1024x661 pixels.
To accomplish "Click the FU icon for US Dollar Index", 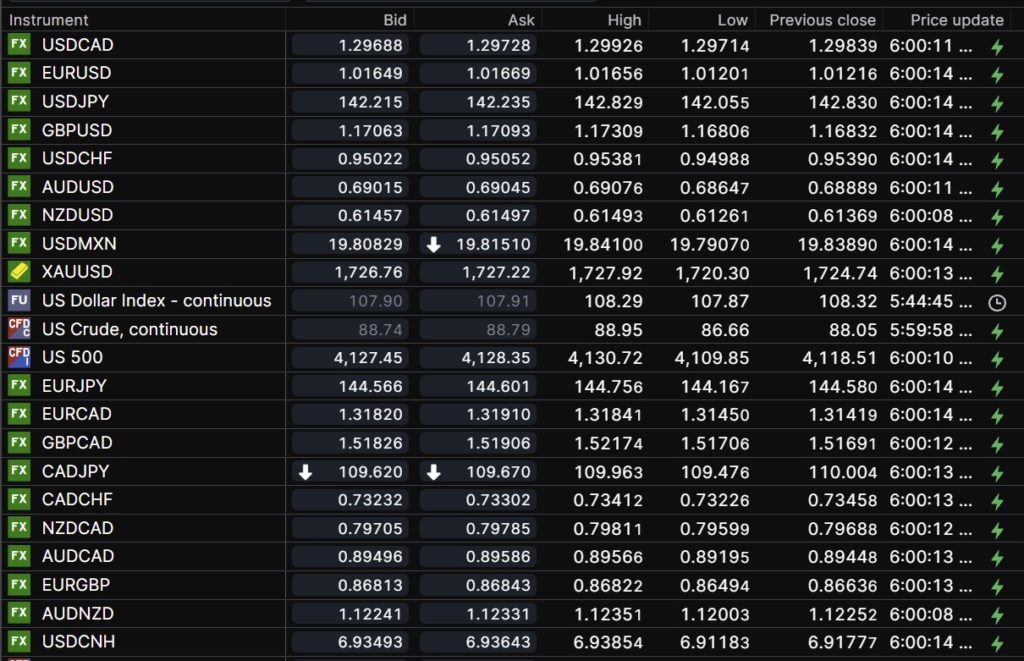I will [19, 301].
